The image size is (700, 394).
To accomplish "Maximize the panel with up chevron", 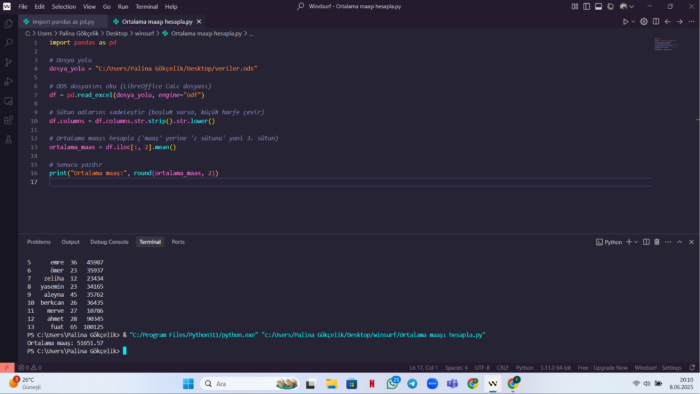I will (x=679, y=242).
